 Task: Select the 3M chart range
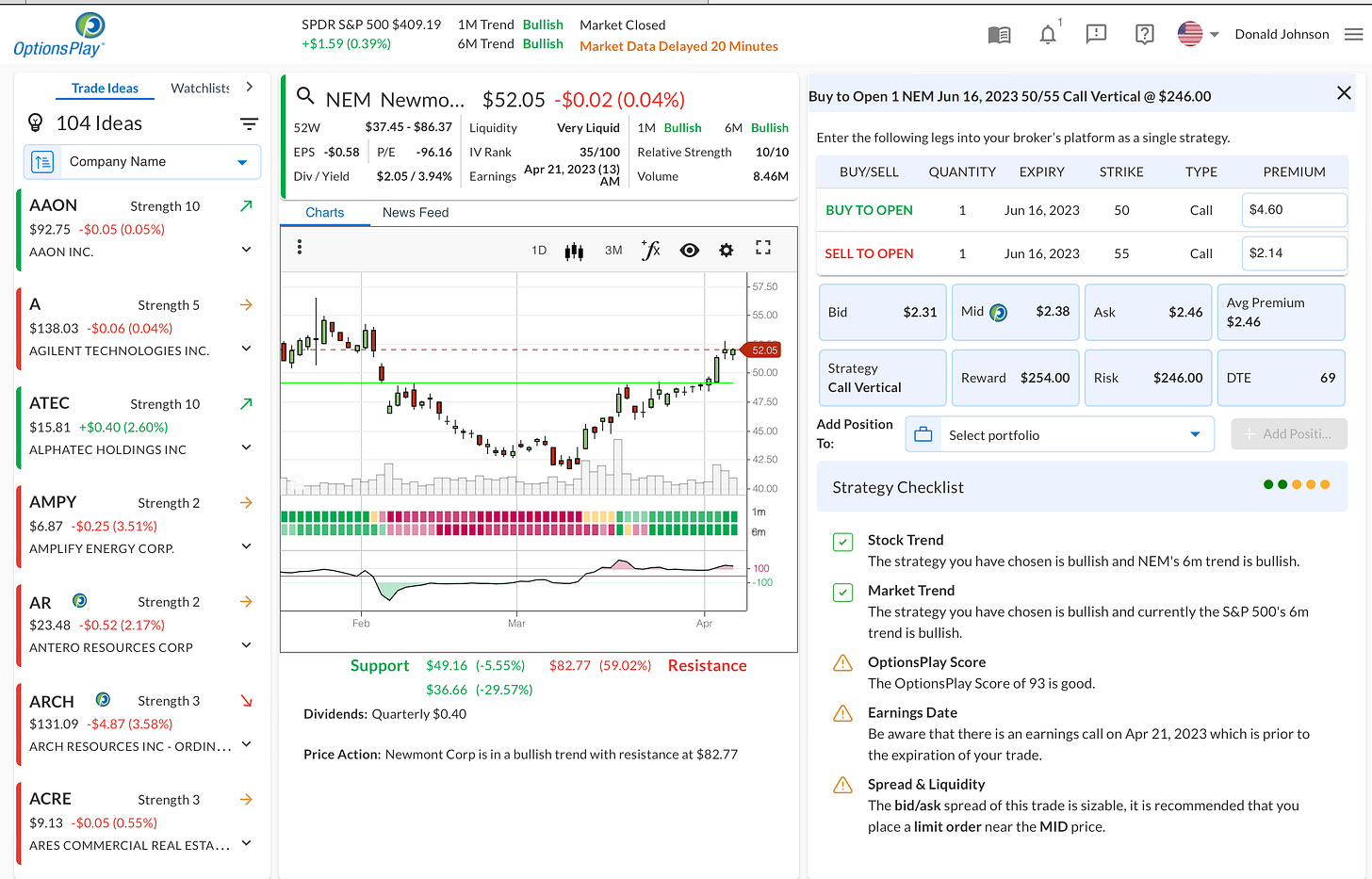(x=613, y=251)
